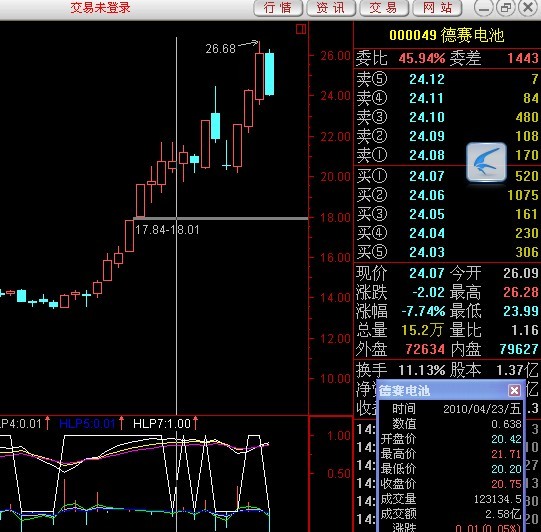
Task: Click buy-1 price 24.07 in order book
Action: pos(427,176)
